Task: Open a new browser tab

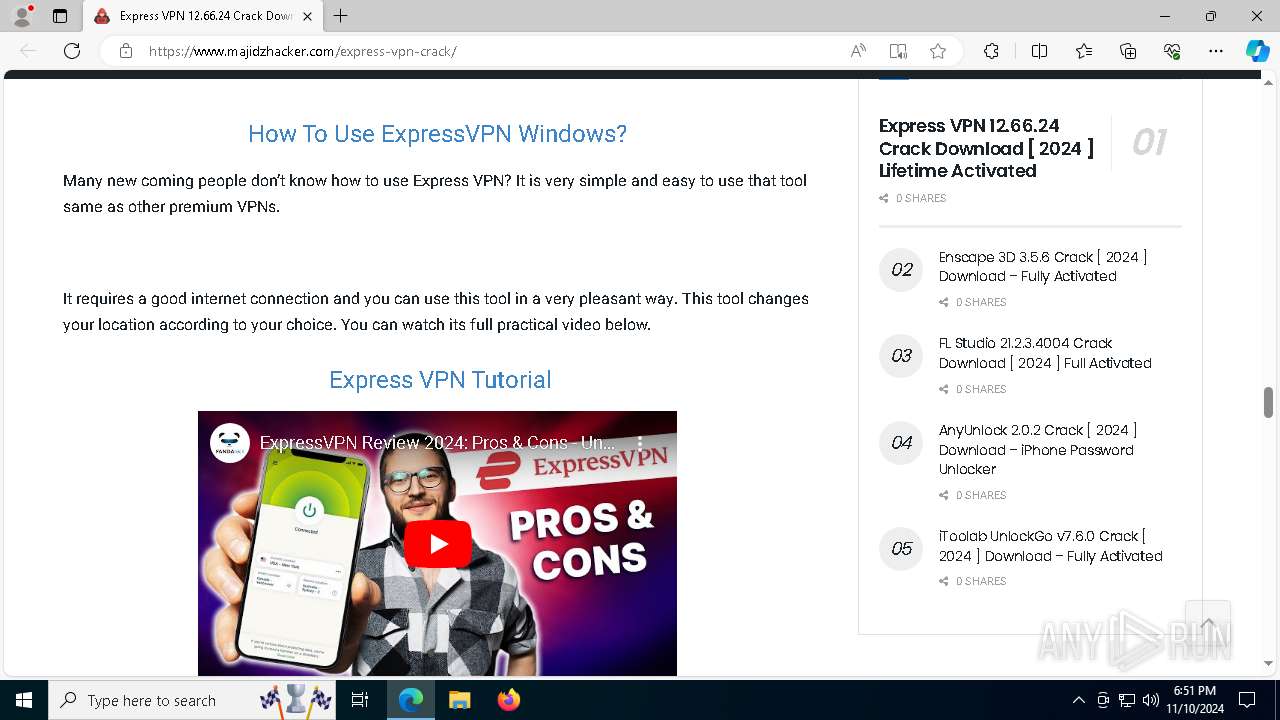Action: coord(341,16)
